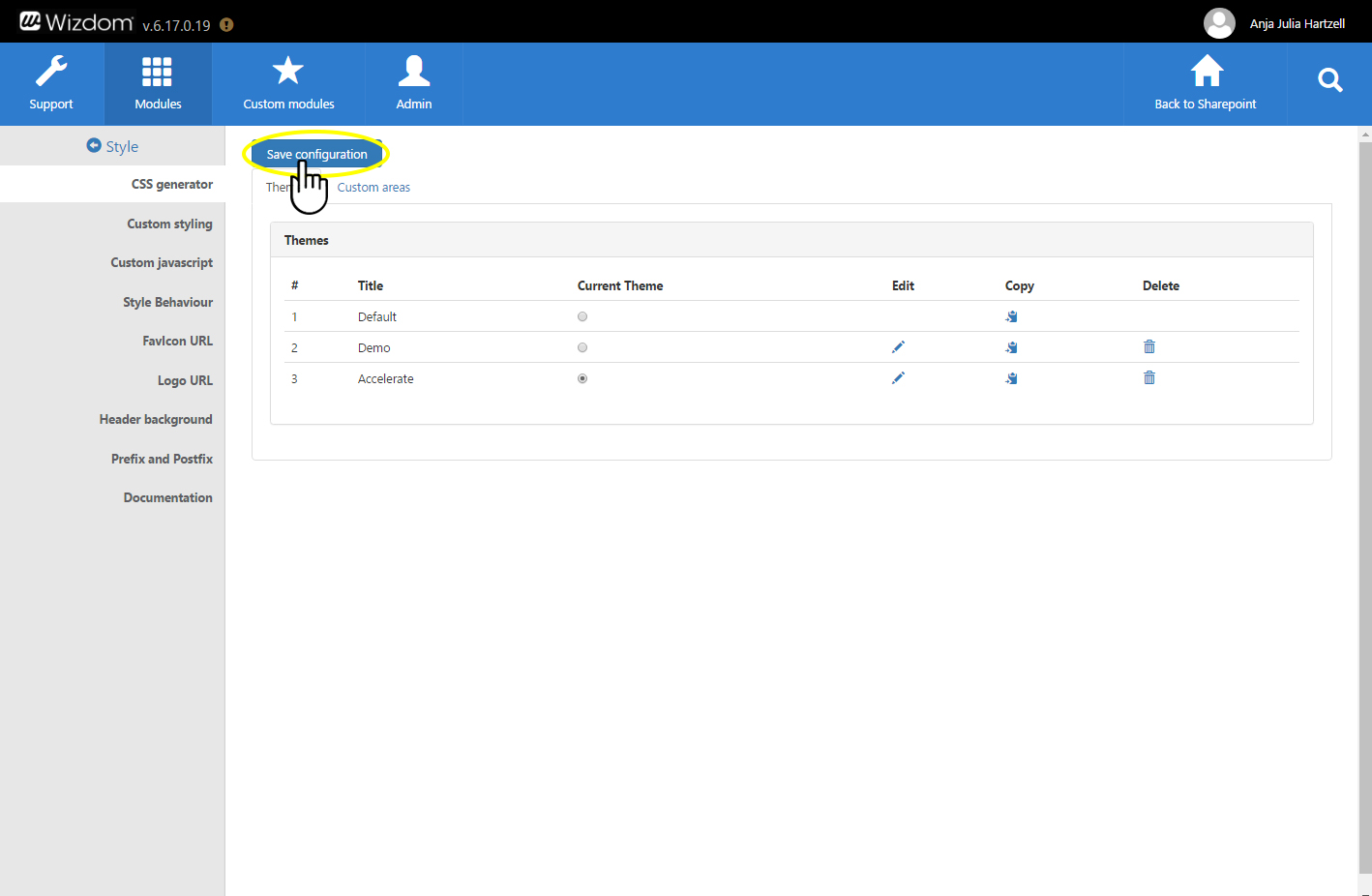Open the Admin person icon
Viewport: 1372px width, 896px height.
(414, 71)
